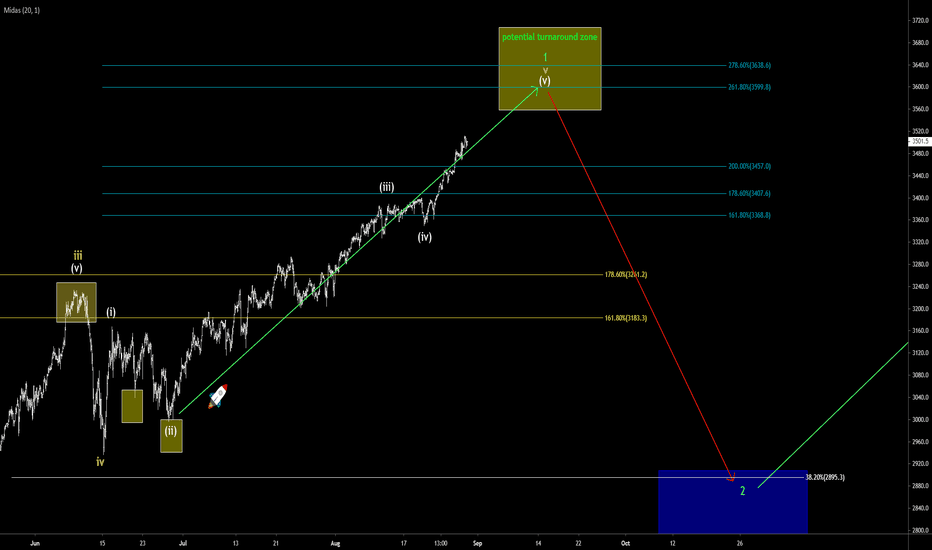Select the 'potential turnaround zone' text

550,37
